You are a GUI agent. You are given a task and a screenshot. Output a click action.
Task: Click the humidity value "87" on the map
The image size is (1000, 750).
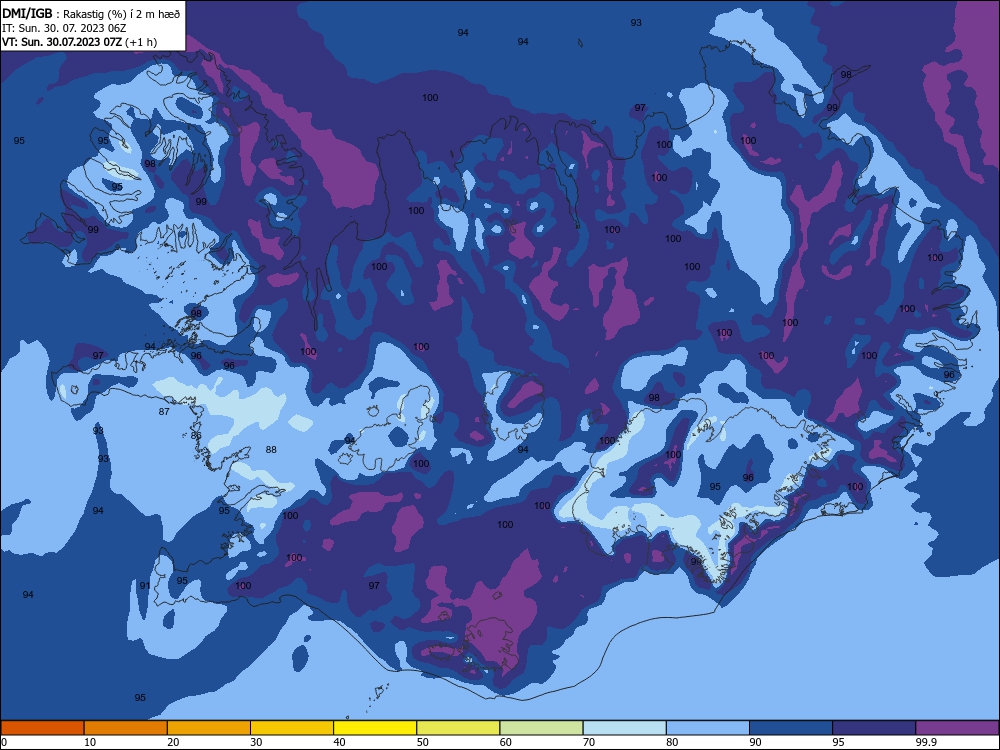(x=164, y=411)
